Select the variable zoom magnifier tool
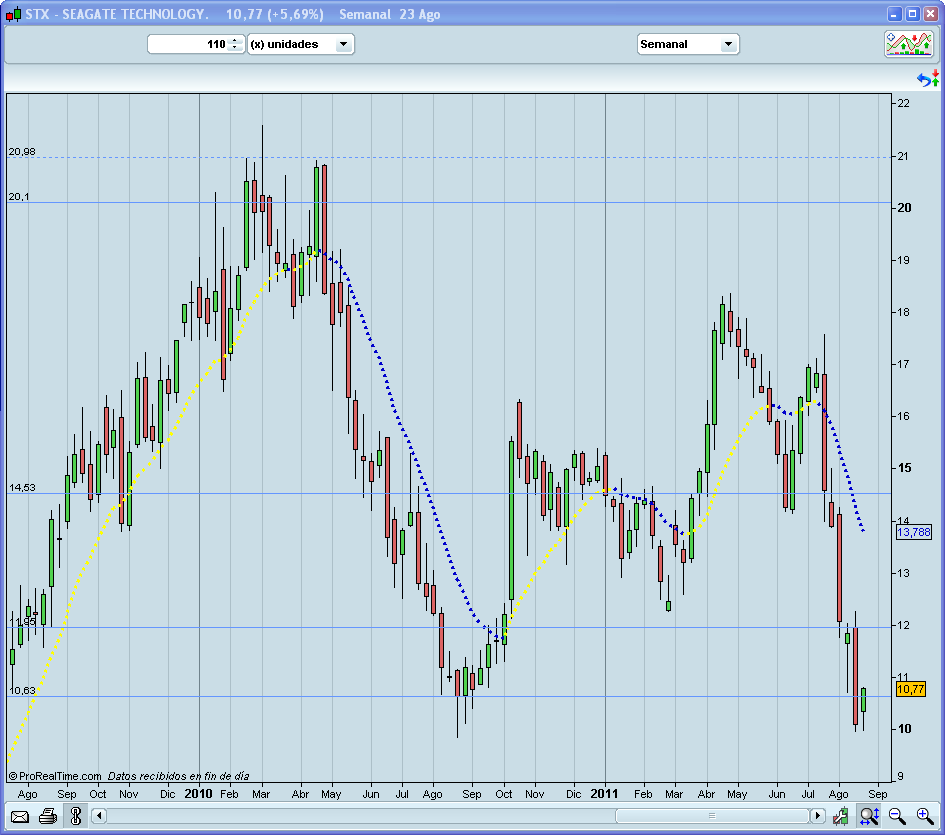 [869, 816]
